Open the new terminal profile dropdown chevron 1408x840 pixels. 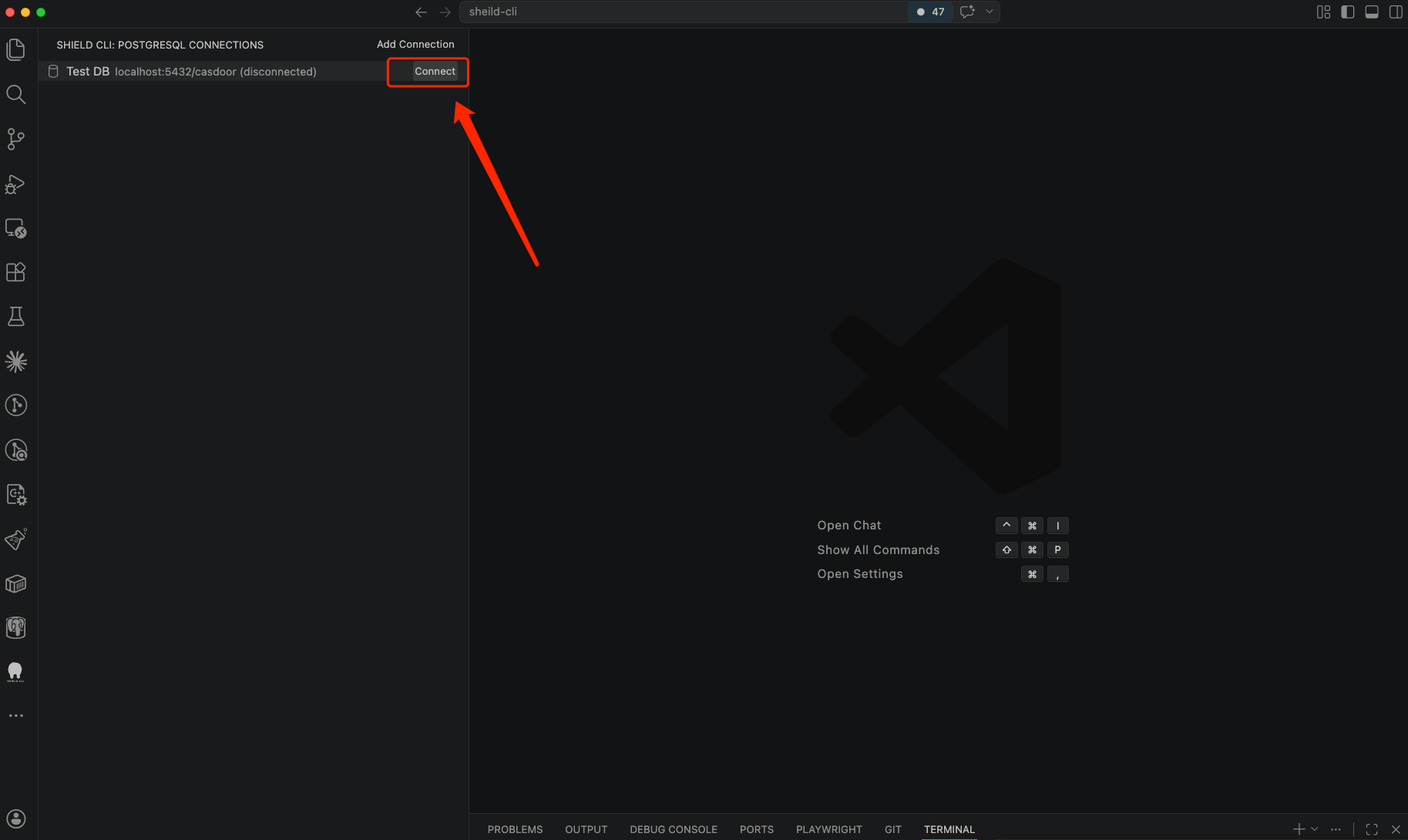click(x=1315, y=829)
